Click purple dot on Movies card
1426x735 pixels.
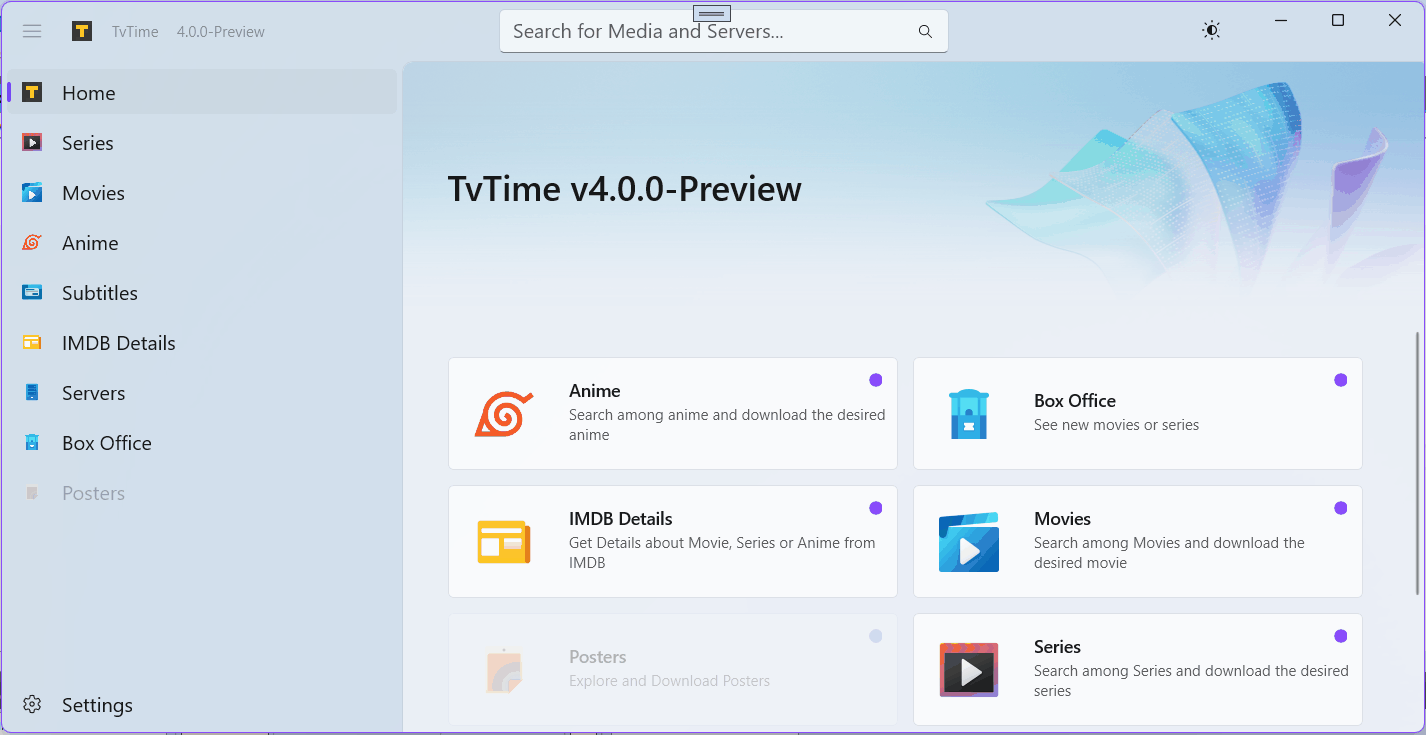coord(1341,508)
